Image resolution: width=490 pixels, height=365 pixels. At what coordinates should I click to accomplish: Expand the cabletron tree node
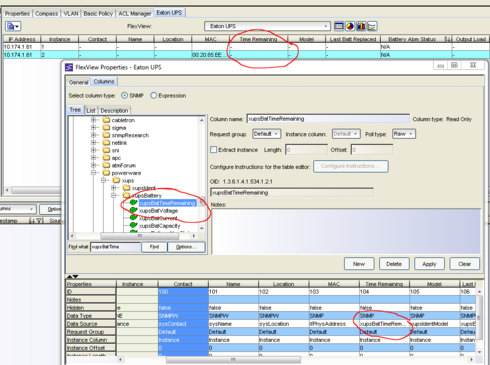point(93,120)
